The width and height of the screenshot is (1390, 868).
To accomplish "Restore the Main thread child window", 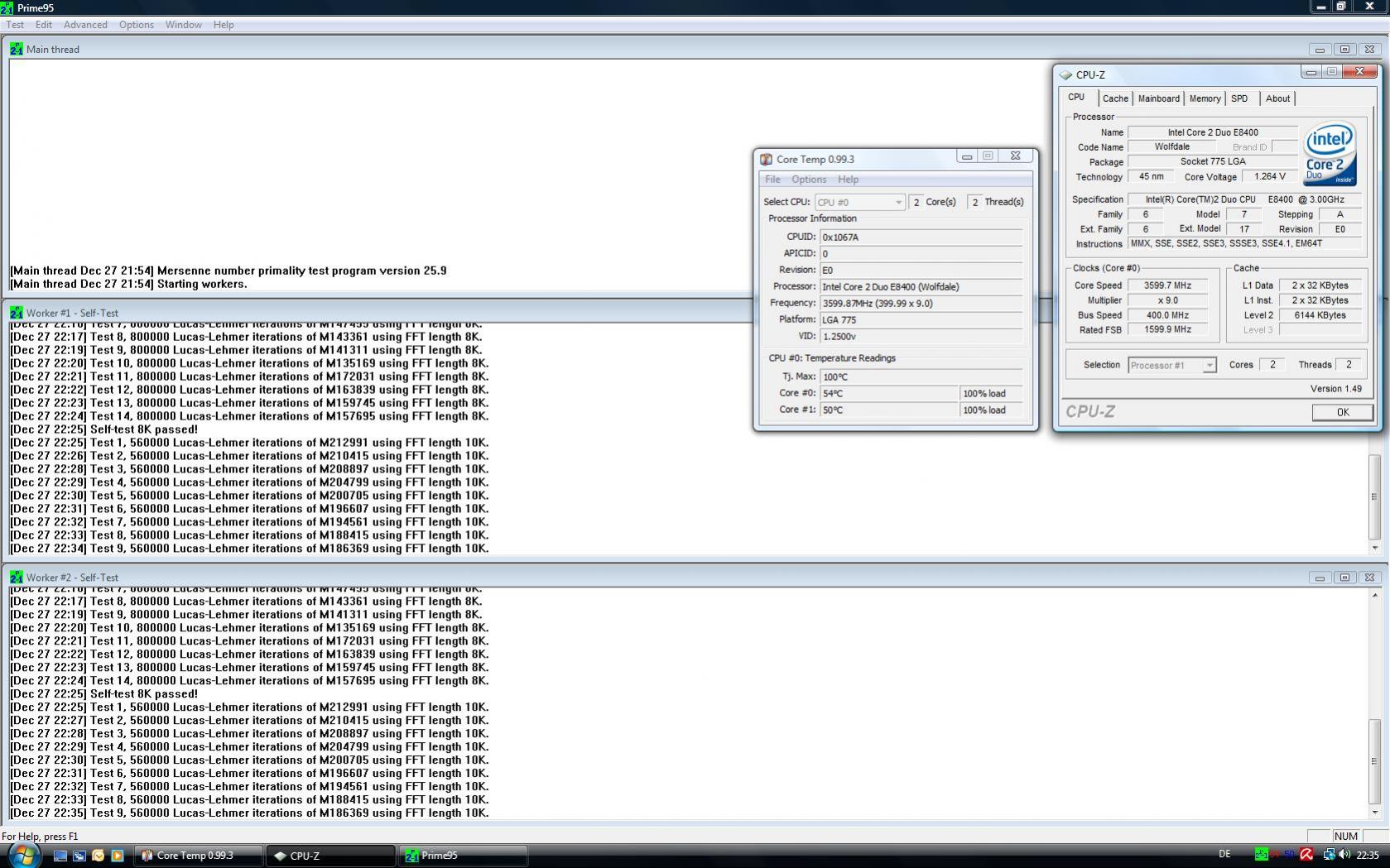I will tap(1344, 49).
